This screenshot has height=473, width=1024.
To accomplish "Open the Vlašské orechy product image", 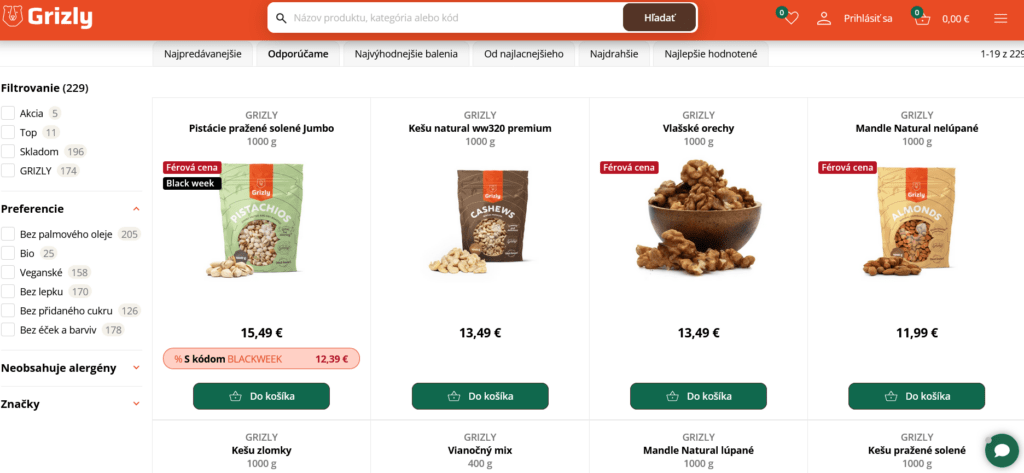I will 698,217.
